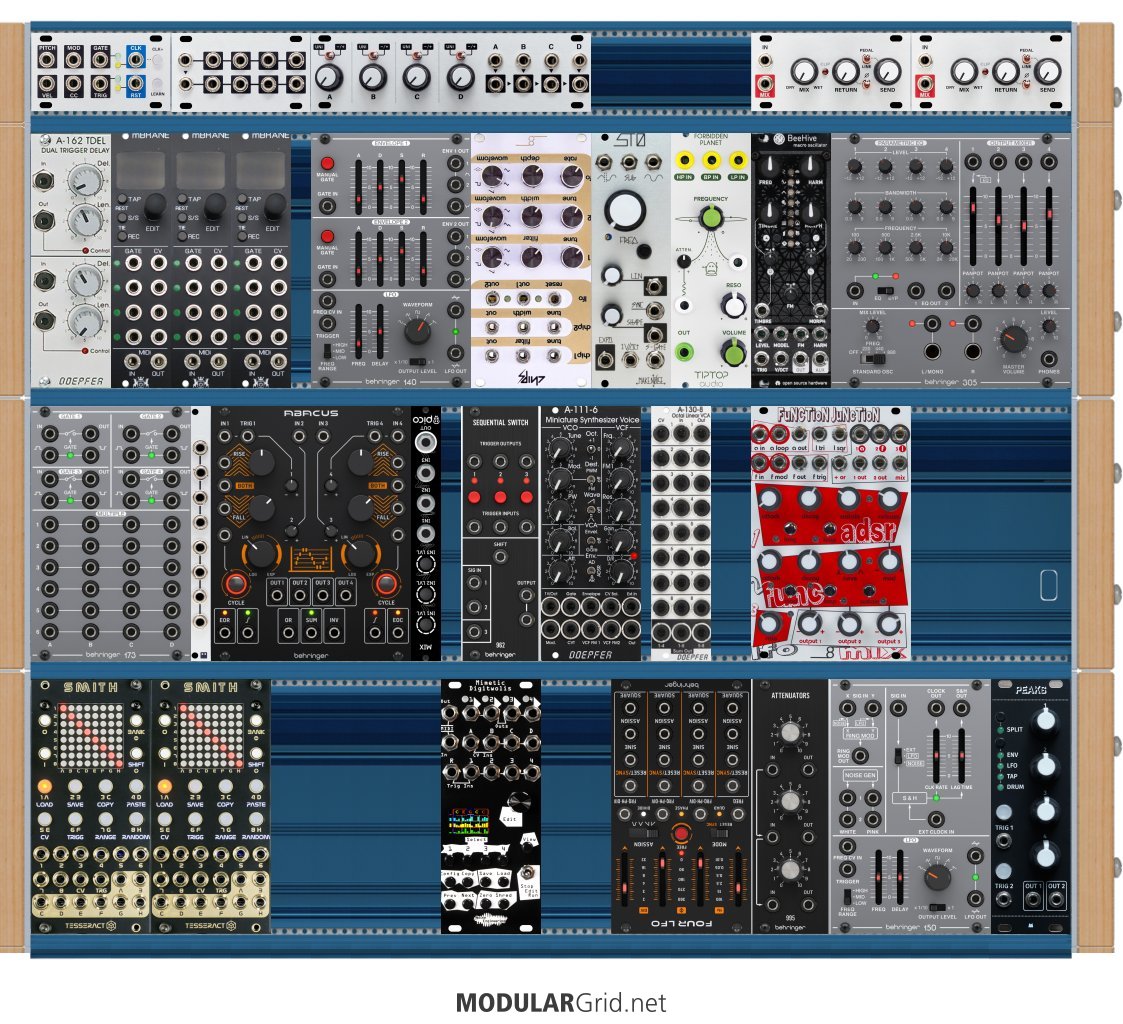Click the RESO knob on Forbidden Planet
This screenshot has height=1024, width=1123.
point(733,306)
